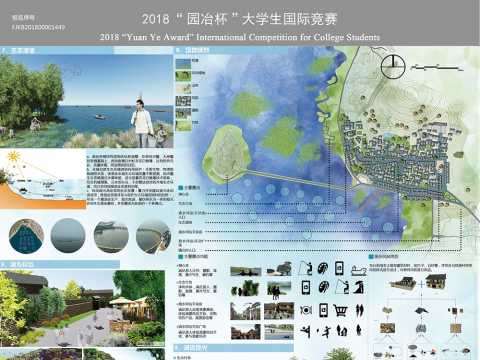The width and height of the screenshot is (480, 360).
Task: Click the first circular photo with dark blue pattern
Action: [x=26, y=236]
